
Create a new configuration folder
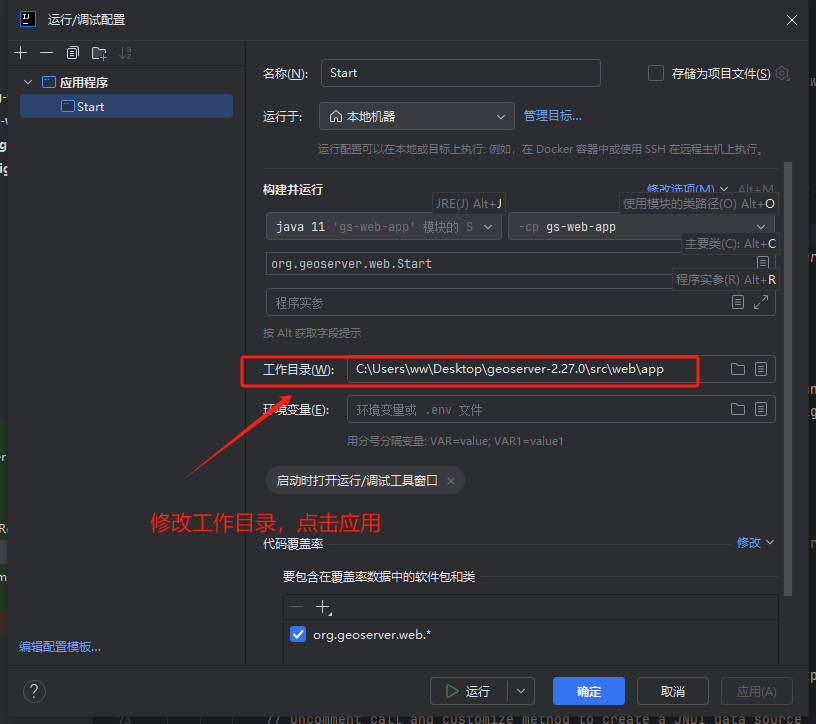coord(99,52)
